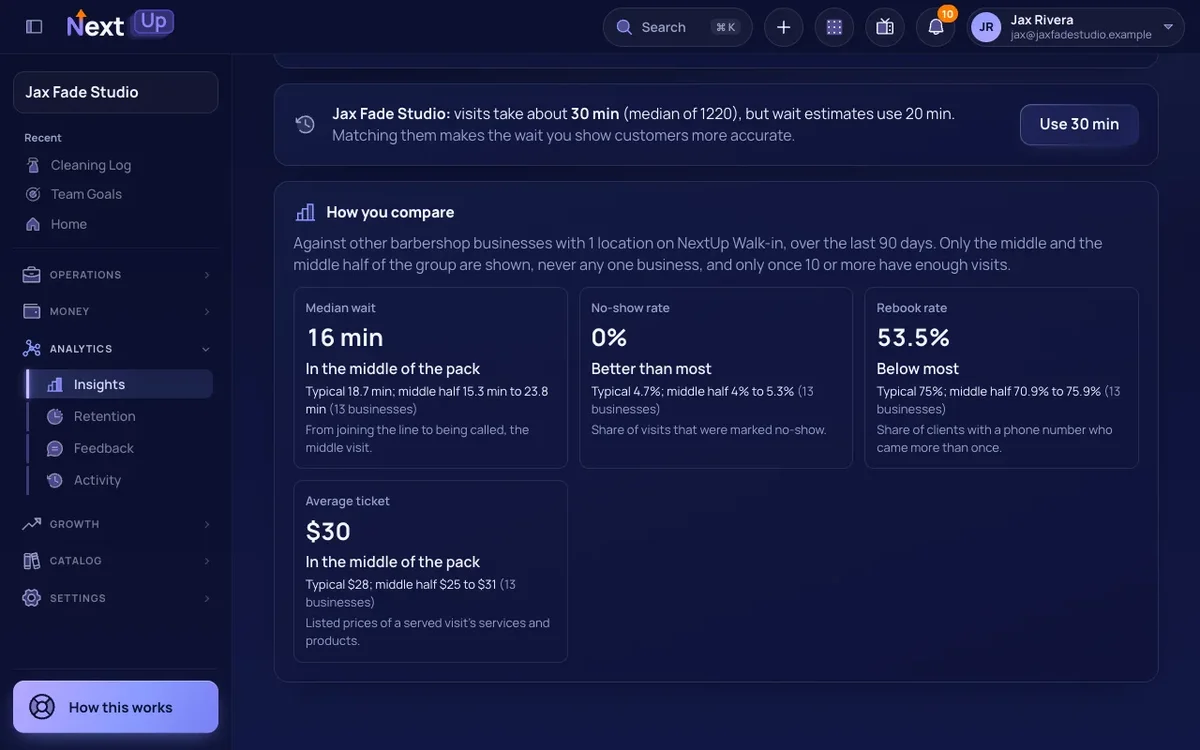The image size is (1200, 750).
Task: Select Insights in the Analytics menu
Action: (x=120, y=384)
